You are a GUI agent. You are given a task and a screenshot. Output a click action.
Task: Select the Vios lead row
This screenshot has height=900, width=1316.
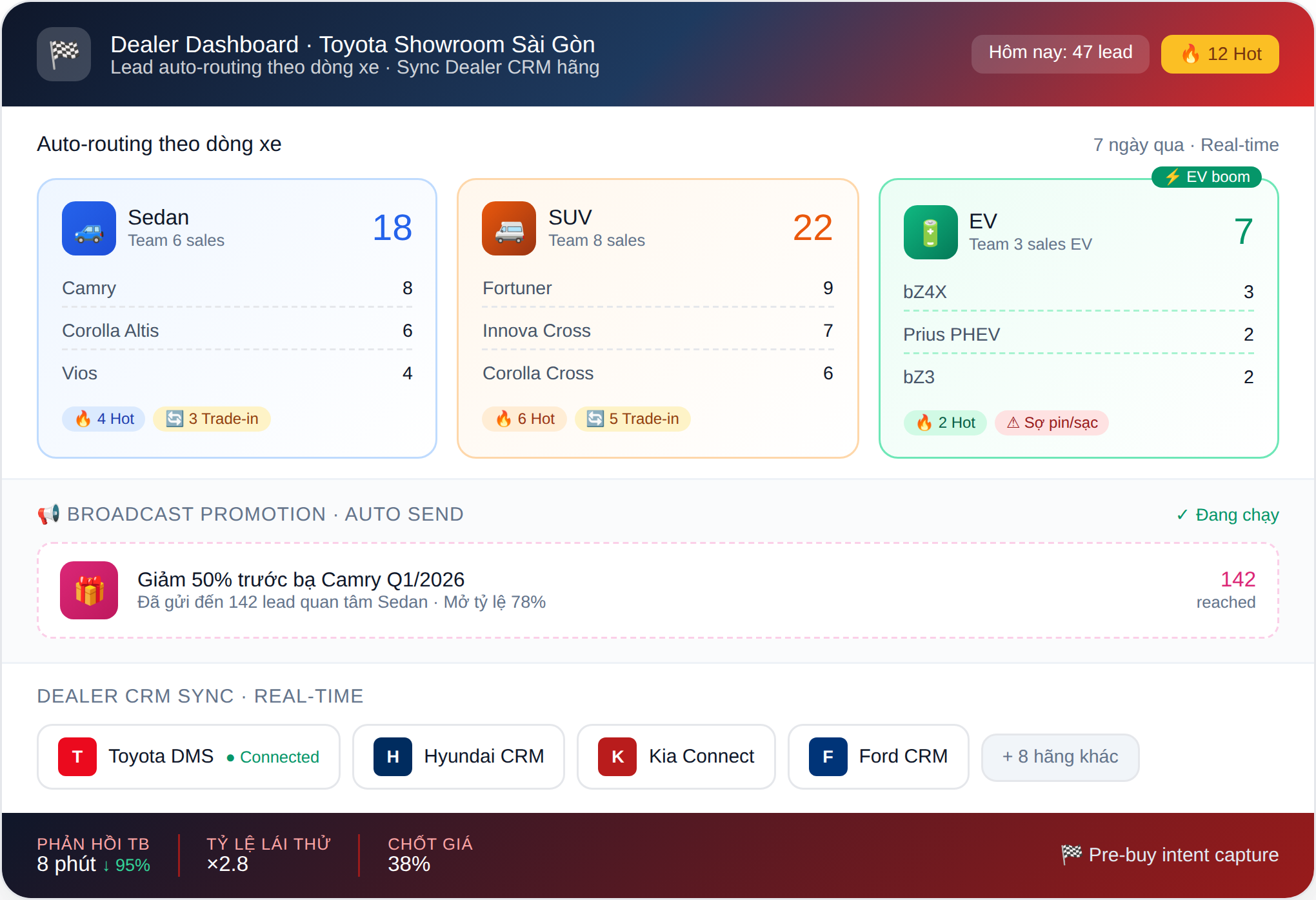[x=237, y=373]
